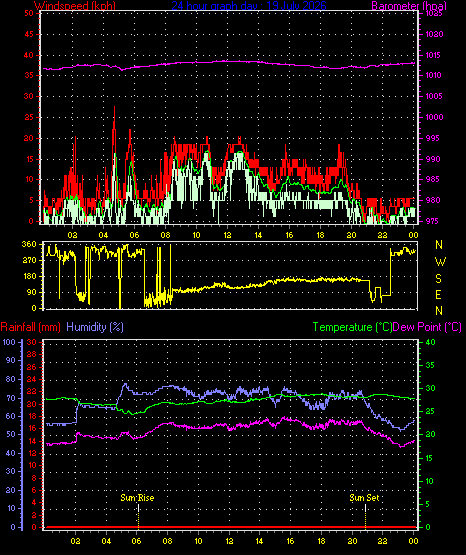Viewport: 466px width, 555px height.
Task: Click hour 08 below temperature chart
Action: tap(167, 541)
